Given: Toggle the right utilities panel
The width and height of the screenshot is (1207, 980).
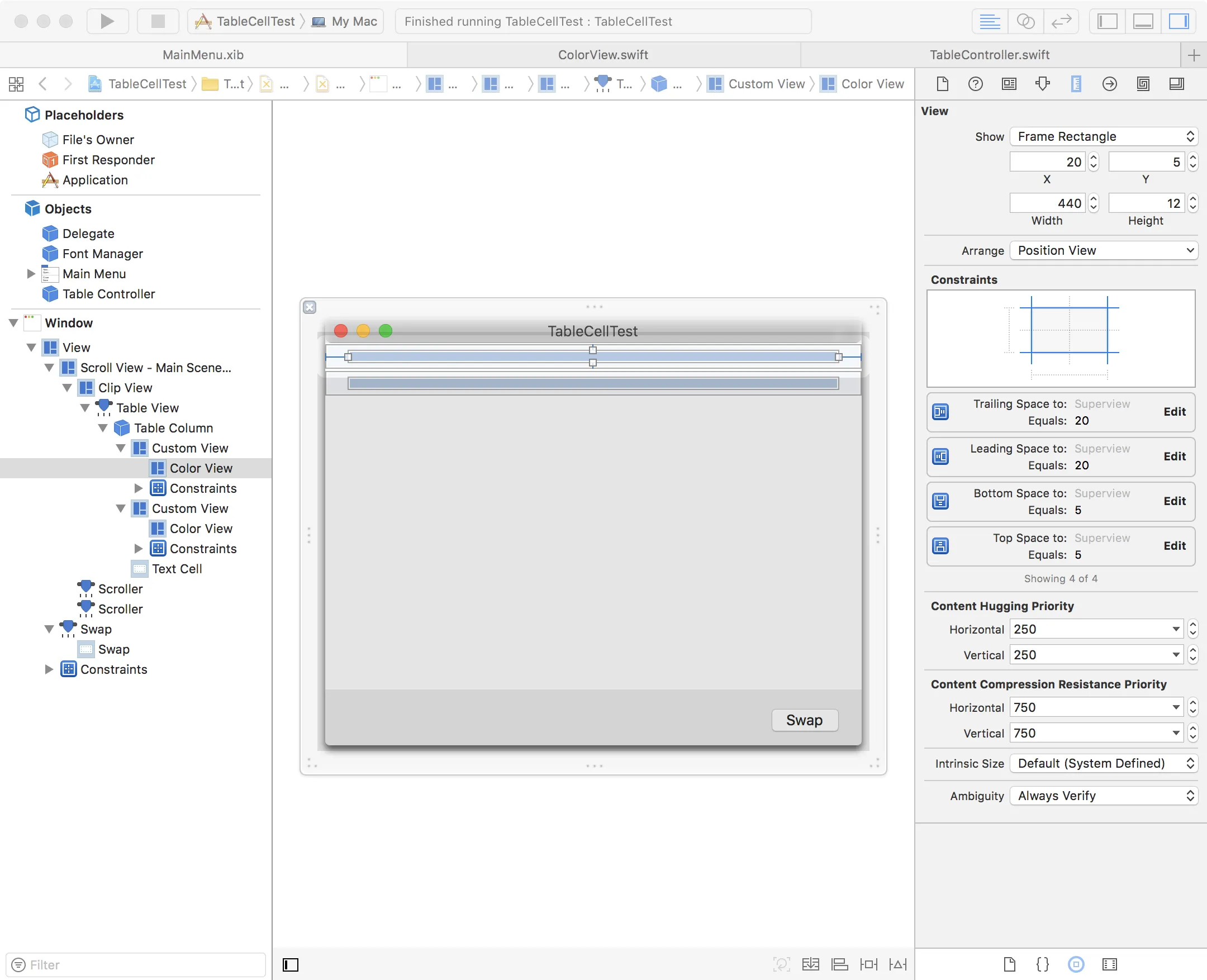Looking at the screenshot, I should 1178,21.
